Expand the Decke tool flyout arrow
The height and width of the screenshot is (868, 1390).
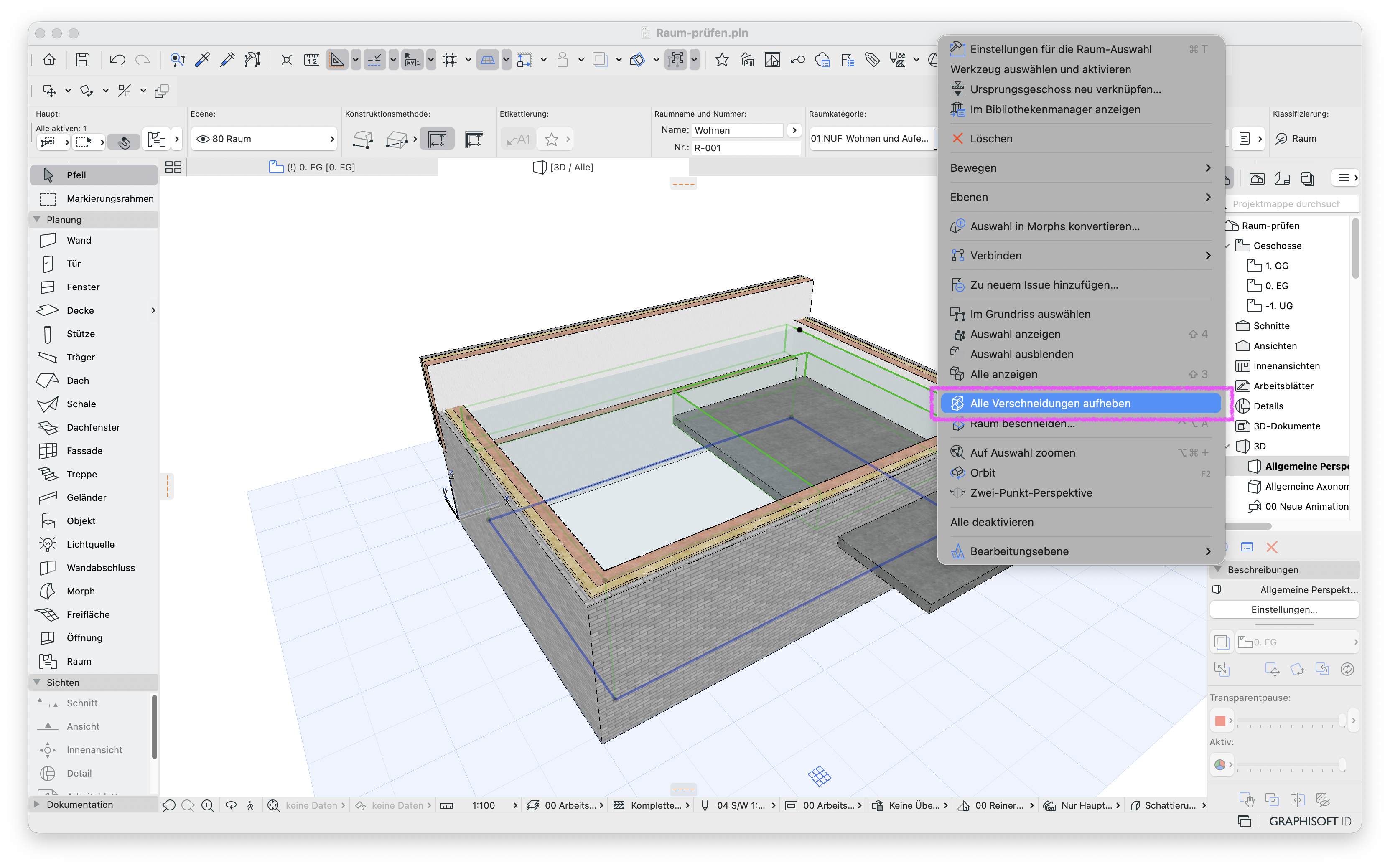coord(153,311)
